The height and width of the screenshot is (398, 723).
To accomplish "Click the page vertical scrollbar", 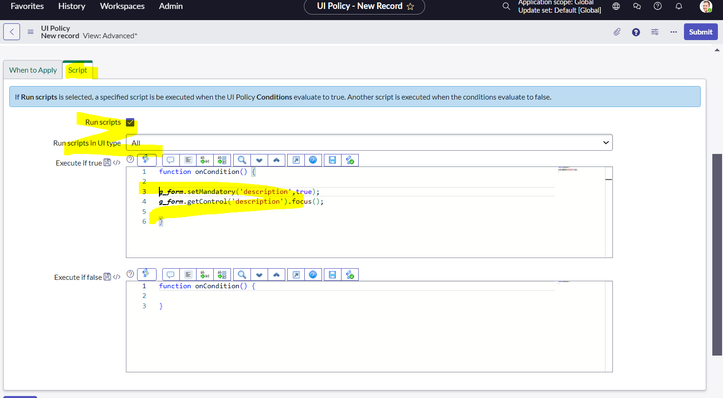I will (717, 255).
